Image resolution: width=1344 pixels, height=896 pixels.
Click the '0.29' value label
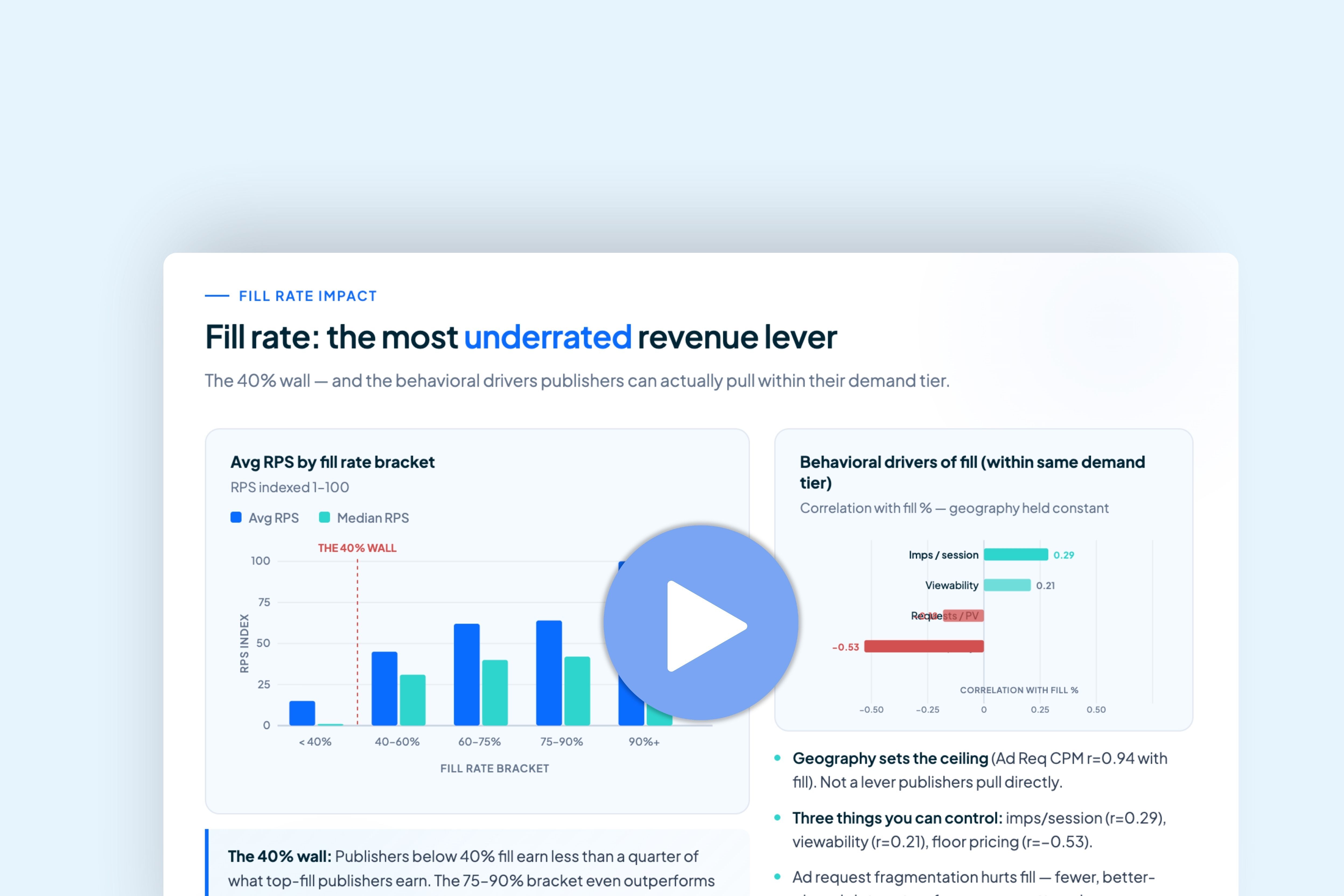pyautogui.click(x=1064, y=555)
